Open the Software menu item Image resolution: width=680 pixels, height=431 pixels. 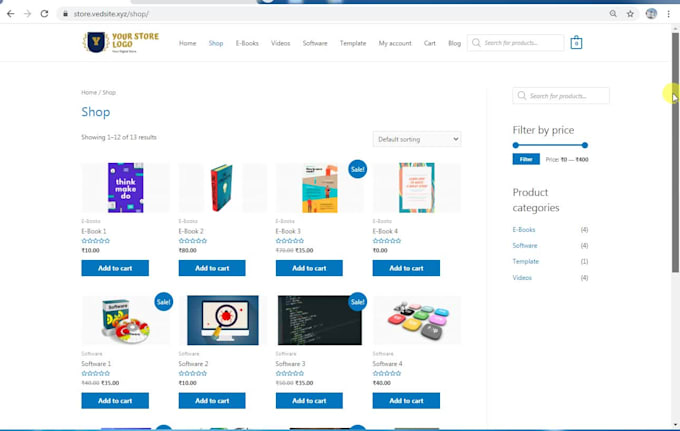(315, 43)
